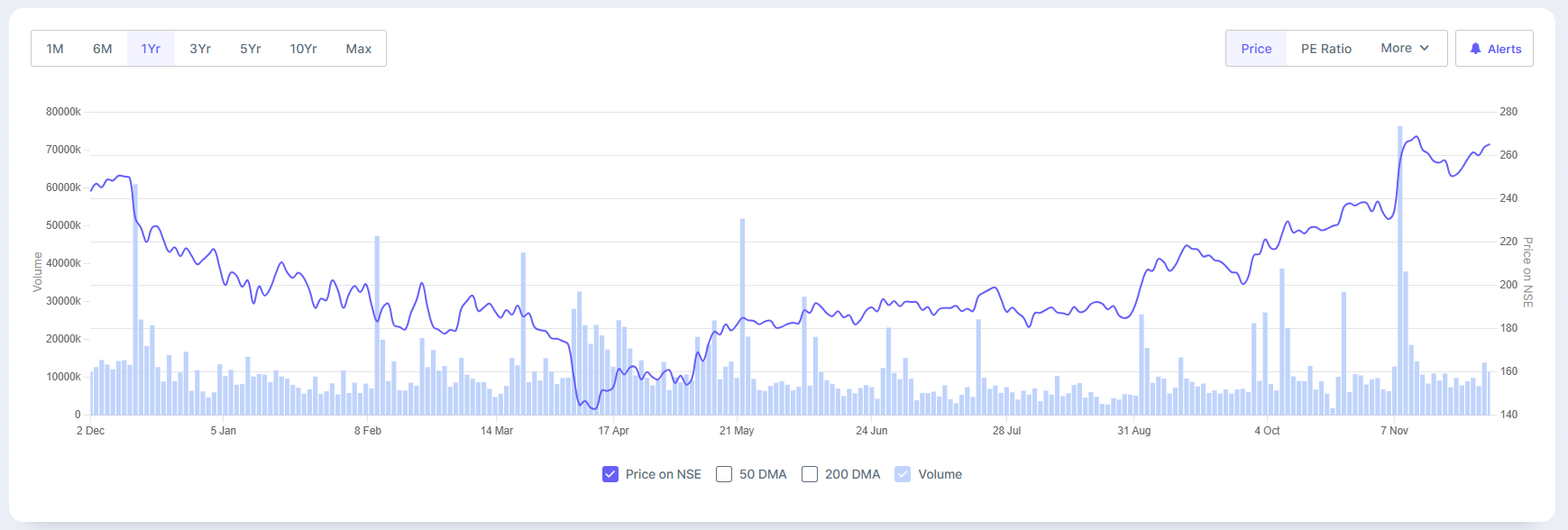
Task: Click the 50 DMA legend label
Action: coord(763,474)
